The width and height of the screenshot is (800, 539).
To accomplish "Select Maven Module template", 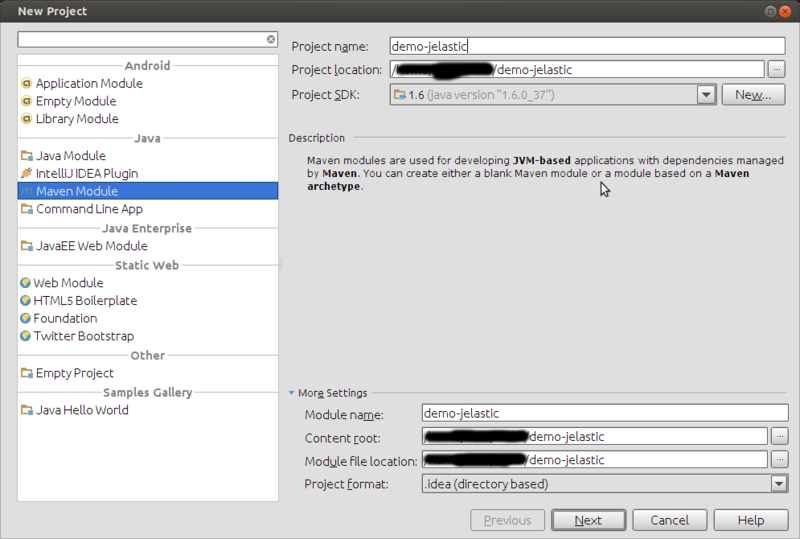I will tap(148, 191).
